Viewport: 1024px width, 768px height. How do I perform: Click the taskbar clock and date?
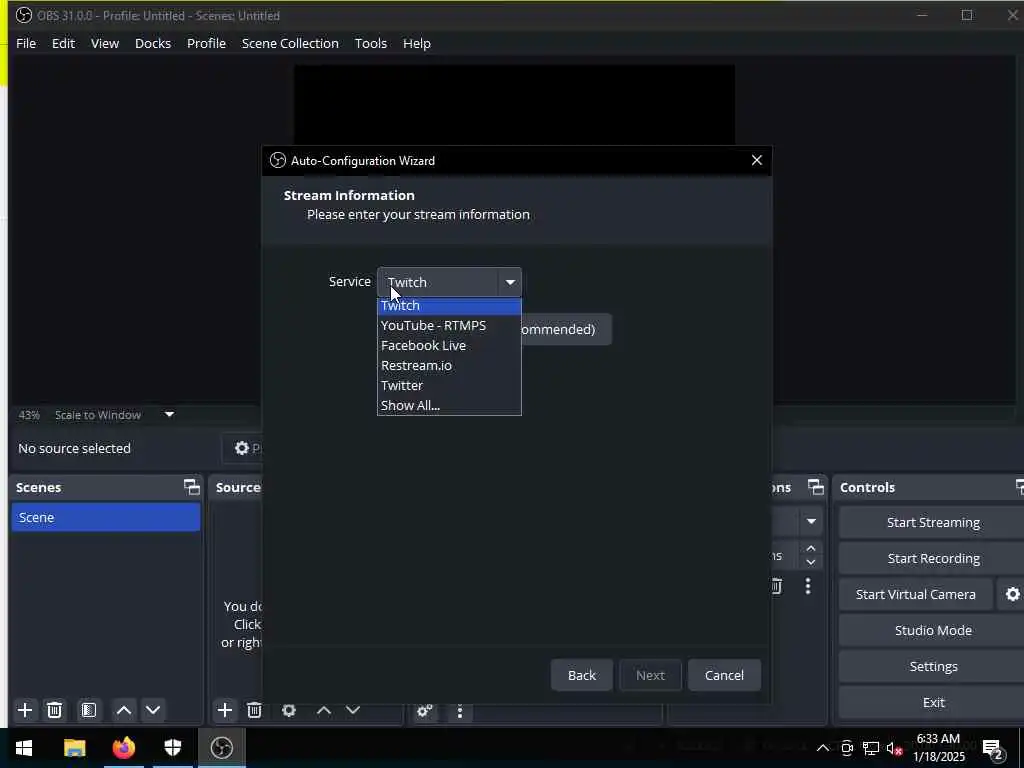click(938, 748)
